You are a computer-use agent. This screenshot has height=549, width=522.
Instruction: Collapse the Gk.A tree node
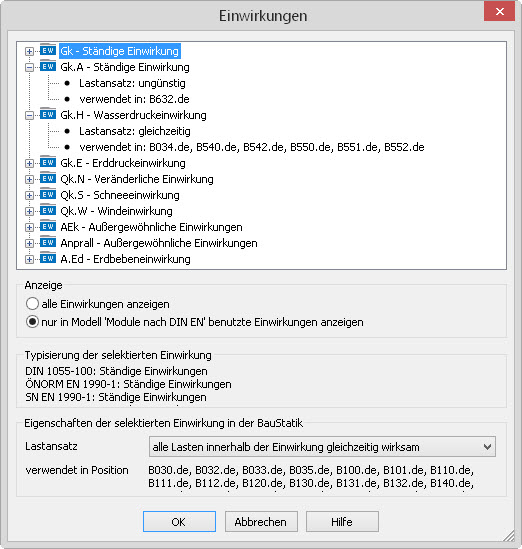tap(29, 67)
